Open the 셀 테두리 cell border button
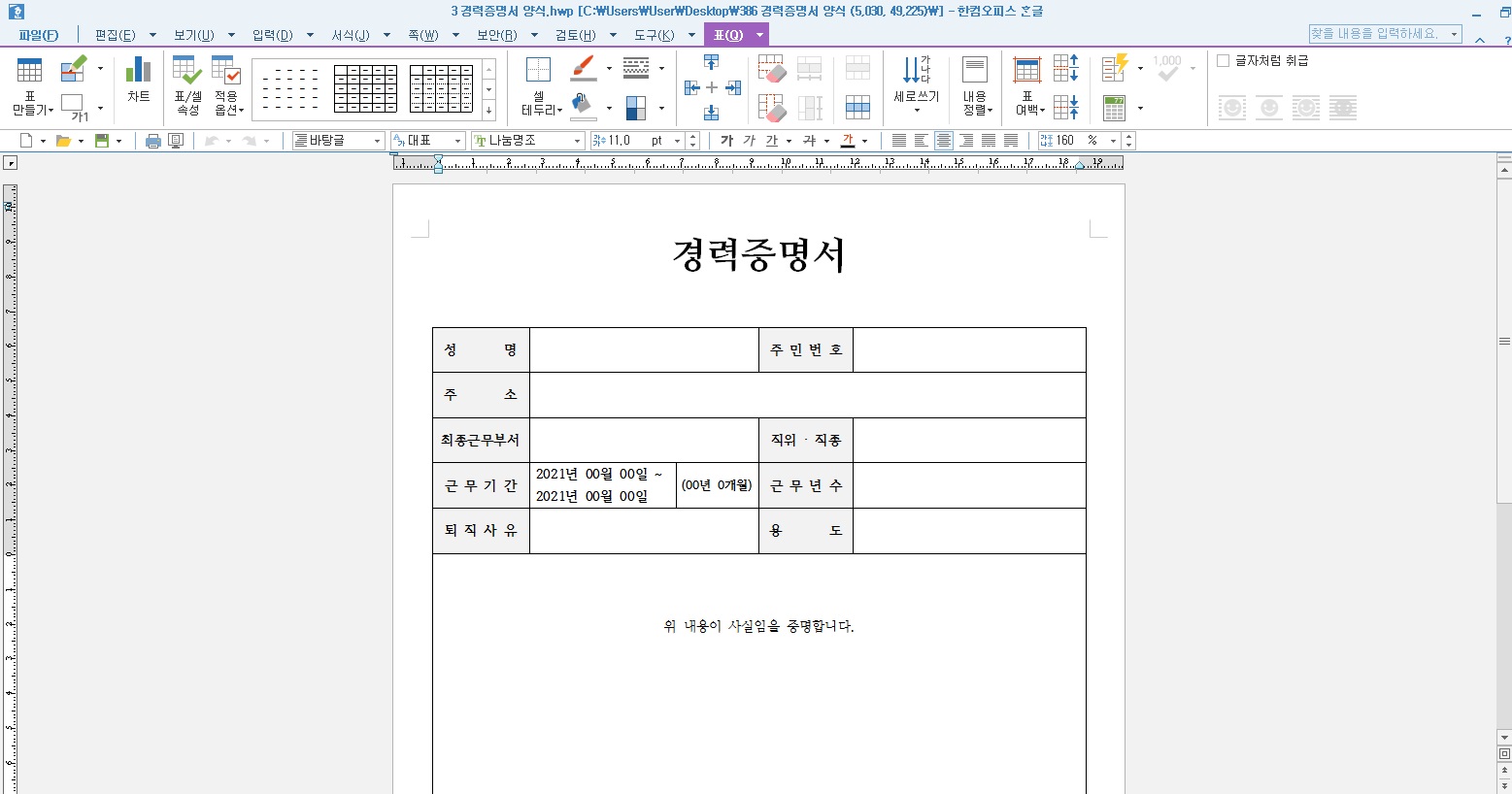1512x794 pixels. 539,85
